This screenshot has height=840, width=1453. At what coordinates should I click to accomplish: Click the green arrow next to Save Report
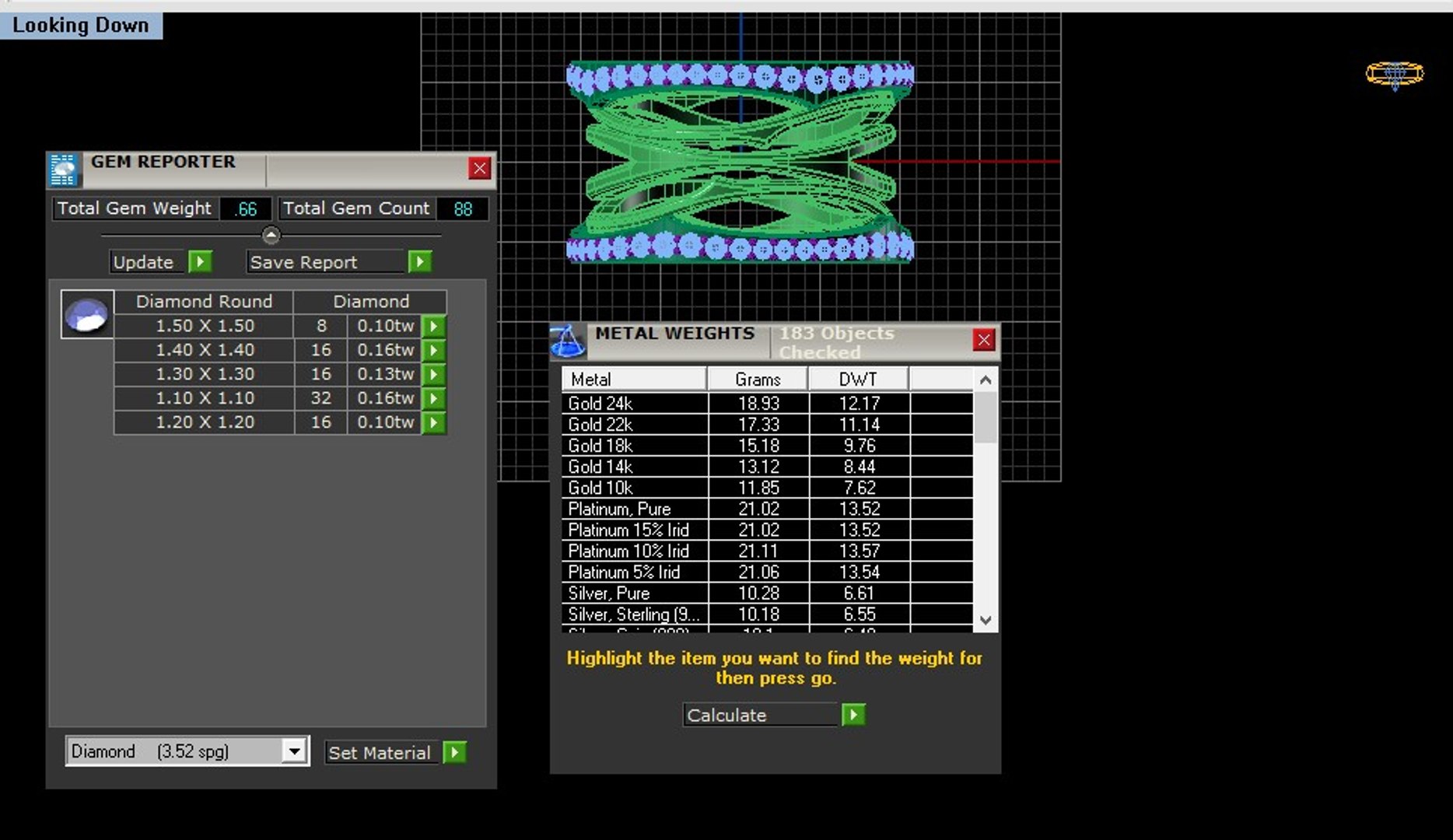tap(419, 262)
